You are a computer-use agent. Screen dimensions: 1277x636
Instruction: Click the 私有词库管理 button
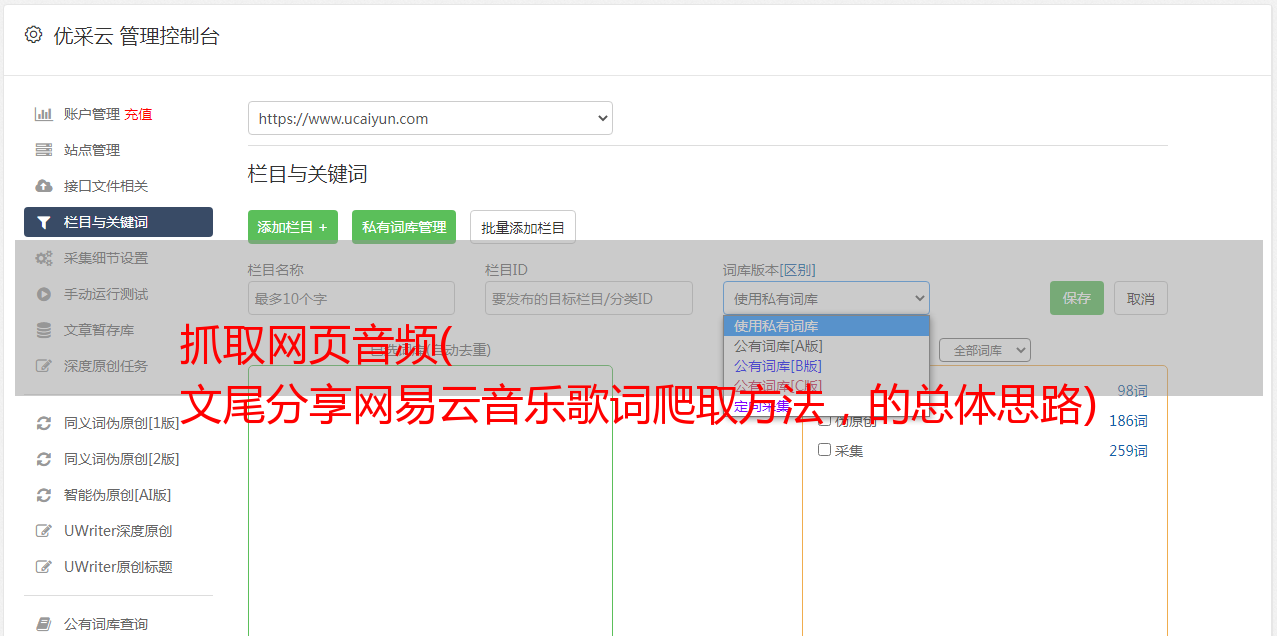pyautogui.click(x=404, y=227)
